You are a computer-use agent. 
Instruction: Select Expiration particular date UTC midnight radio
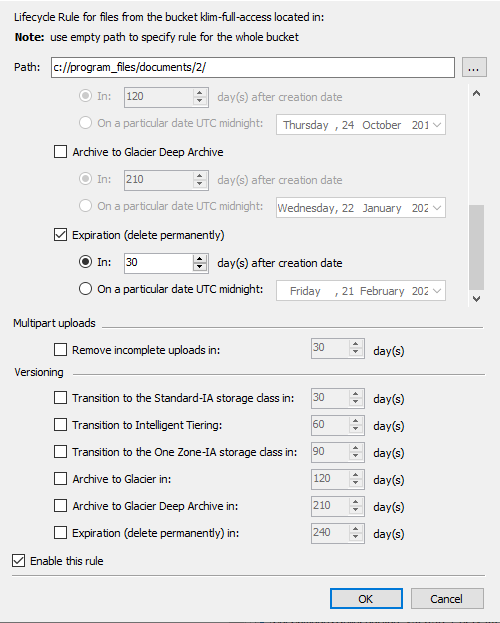point(85,289)
